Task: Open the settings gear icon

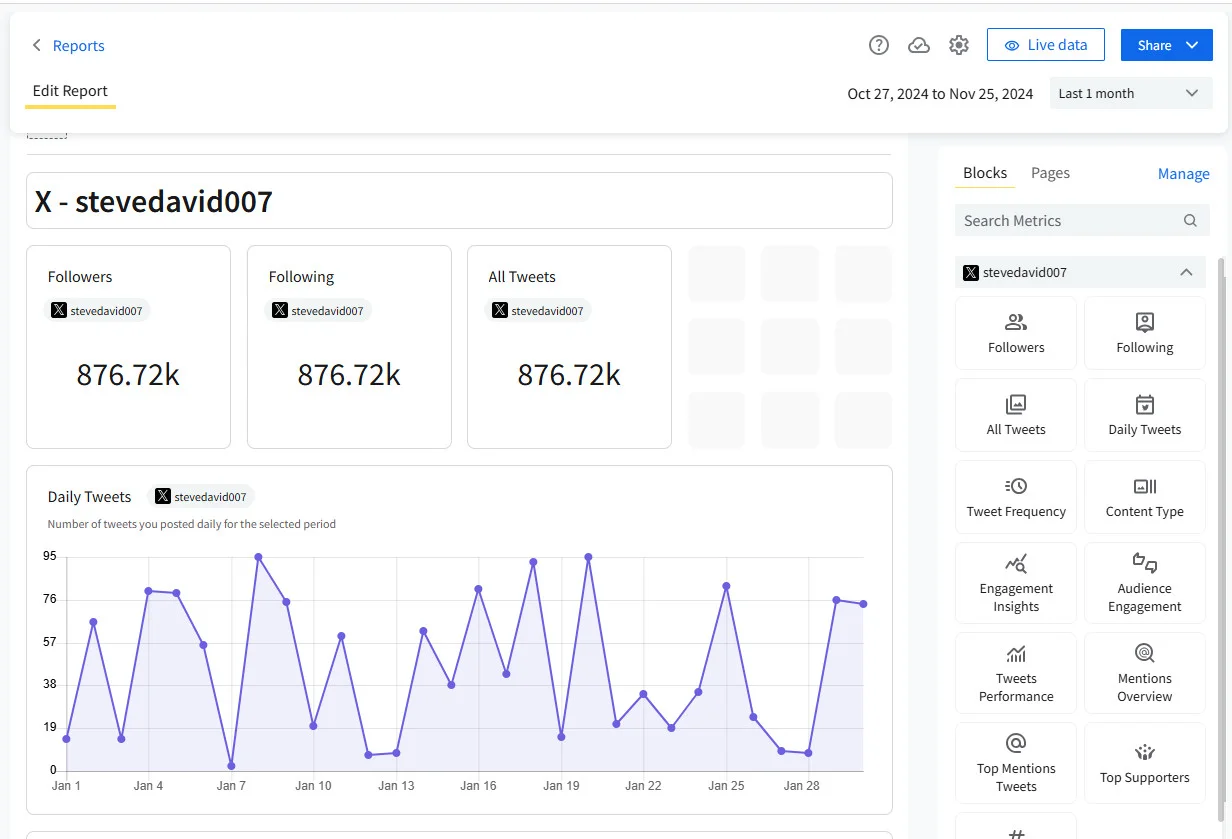Action: [958, 44]
